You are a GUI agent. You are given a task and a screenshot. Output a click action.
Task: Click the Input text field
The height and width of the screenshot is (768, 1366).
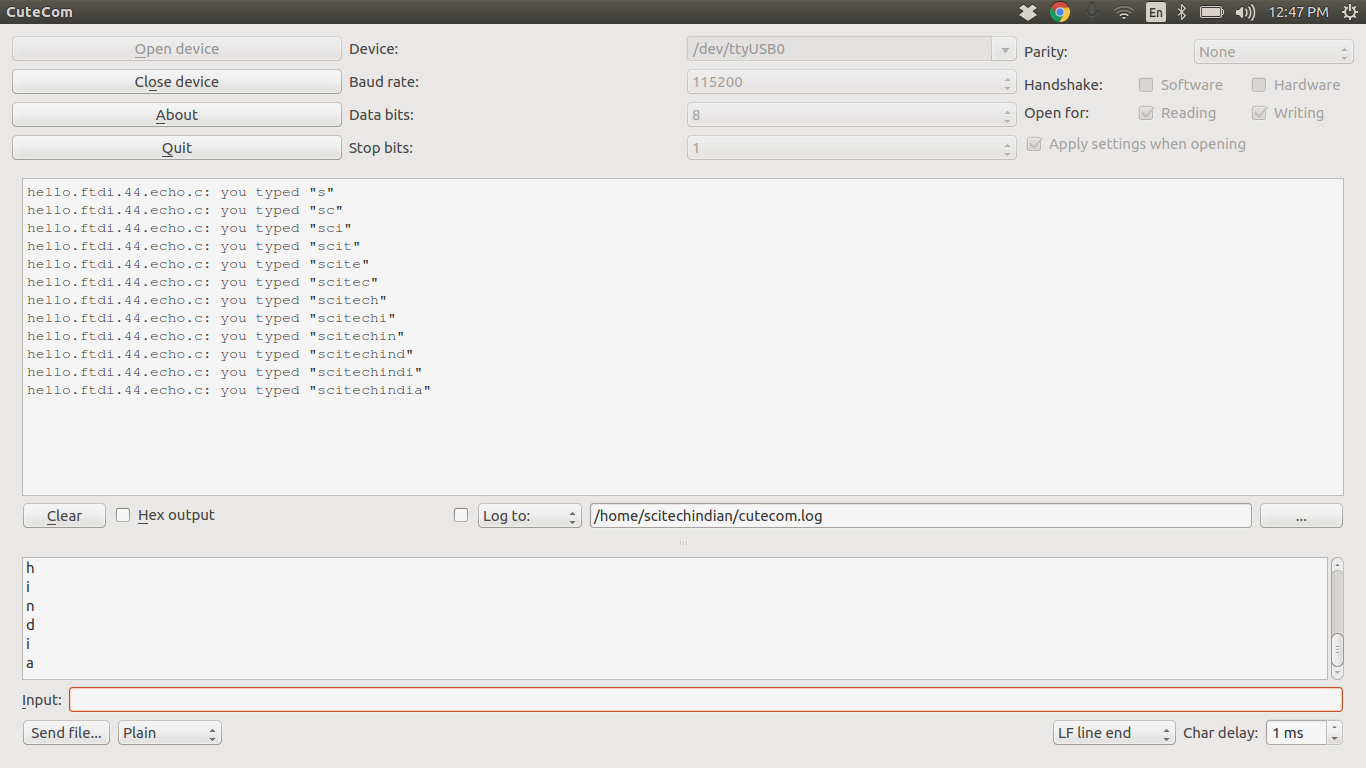click(705, 699)
